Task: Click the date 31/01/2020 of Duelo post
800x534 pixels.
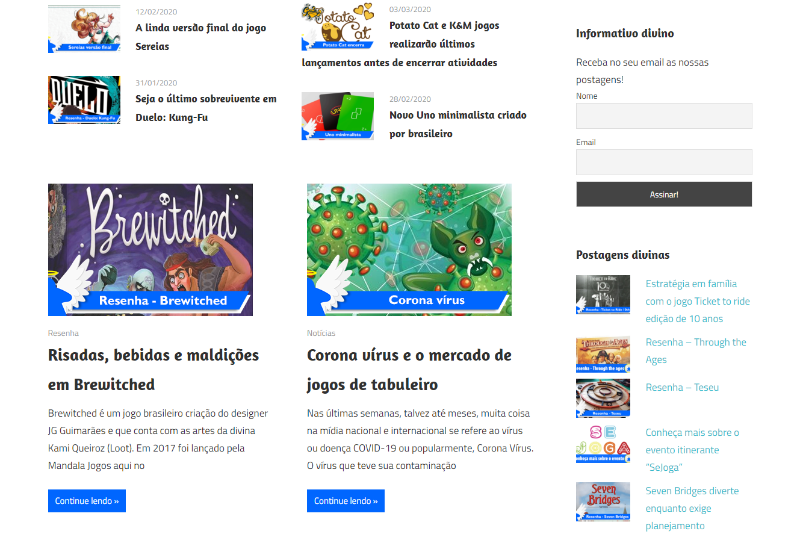Action: pos(156,83)
